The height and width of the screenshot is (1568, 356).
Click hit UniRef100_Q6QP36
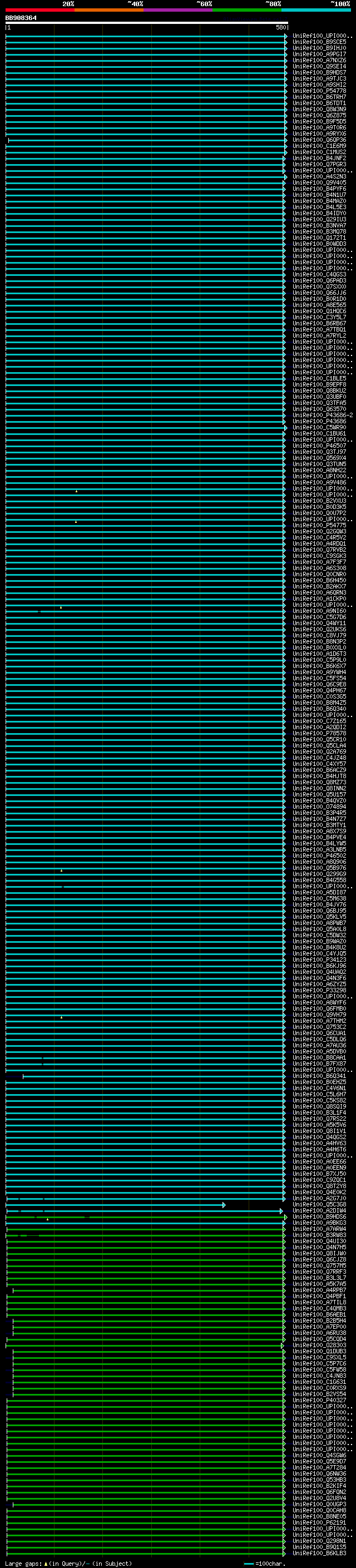(x=319, y=140)
